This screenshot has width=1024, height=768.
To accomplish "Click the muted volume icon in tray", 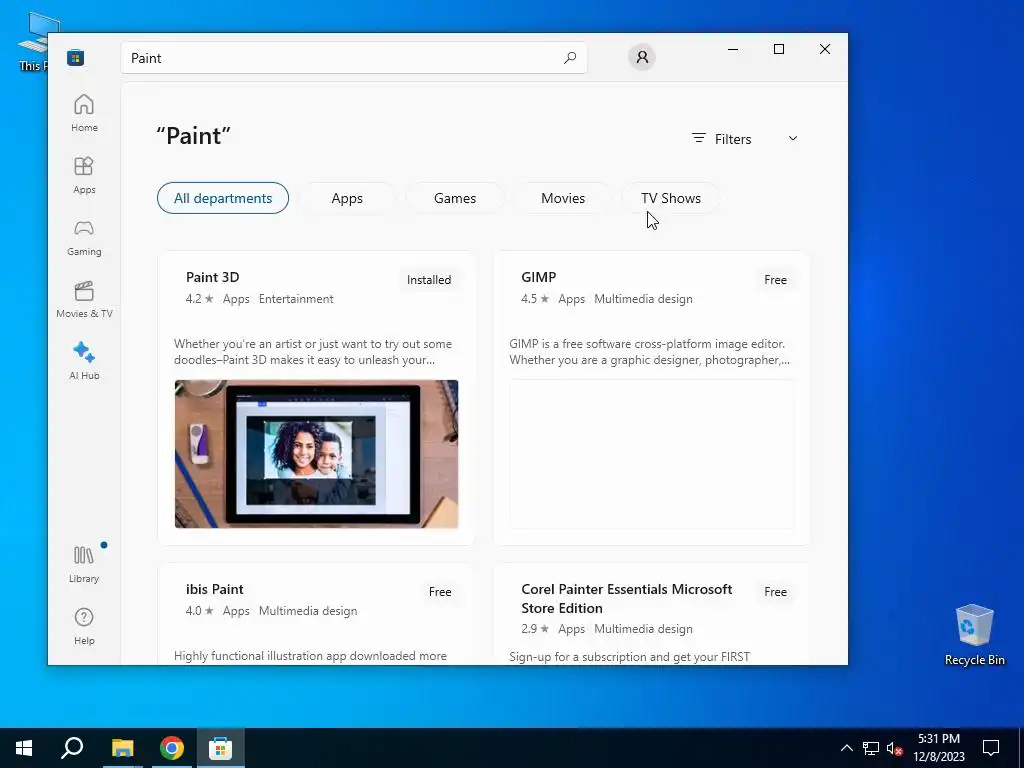I will coord(894,748).
